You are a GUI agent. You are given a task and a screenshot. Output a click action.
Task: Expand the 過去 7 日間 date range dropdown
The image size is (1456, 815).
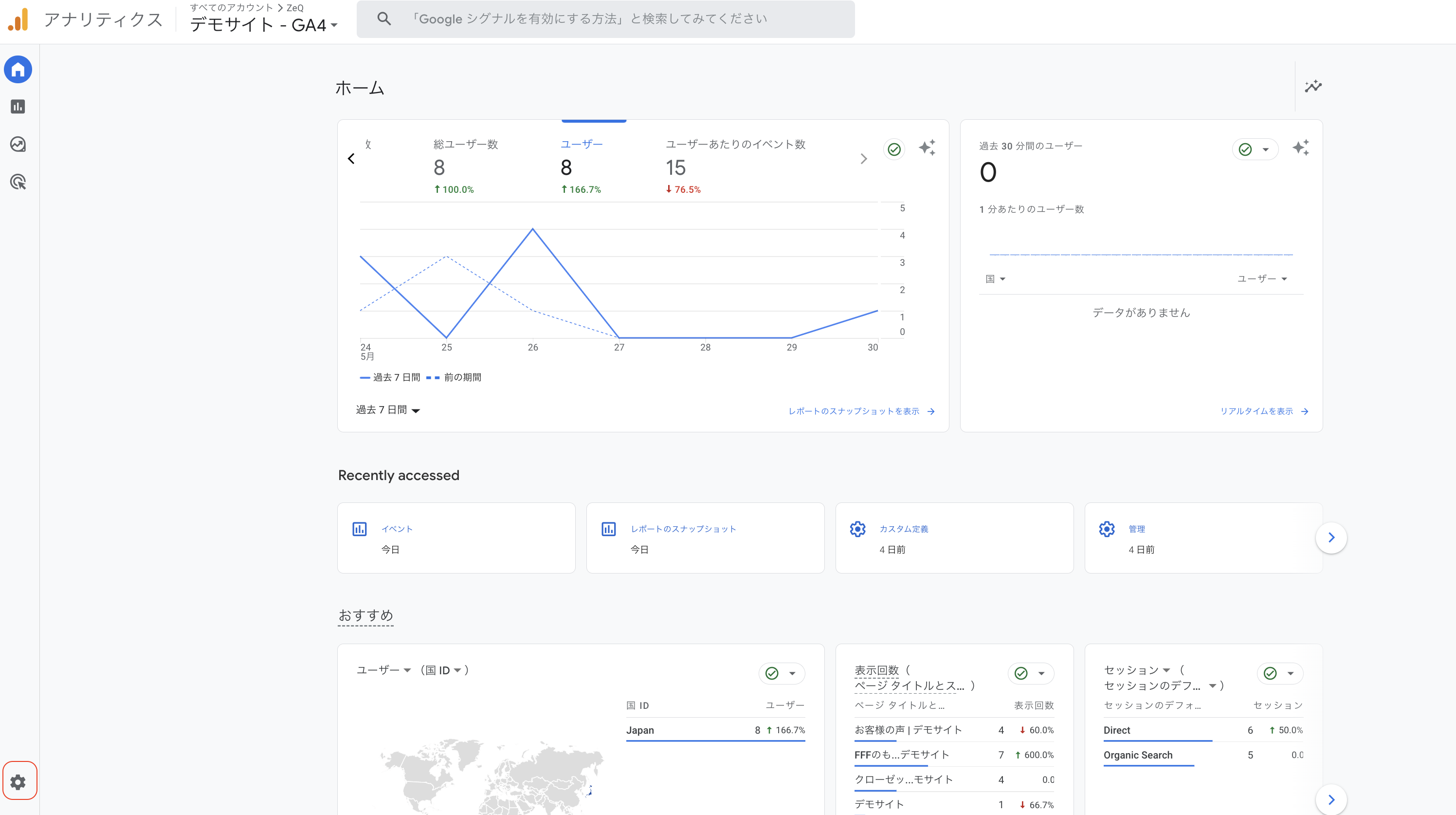coord(388,410)
